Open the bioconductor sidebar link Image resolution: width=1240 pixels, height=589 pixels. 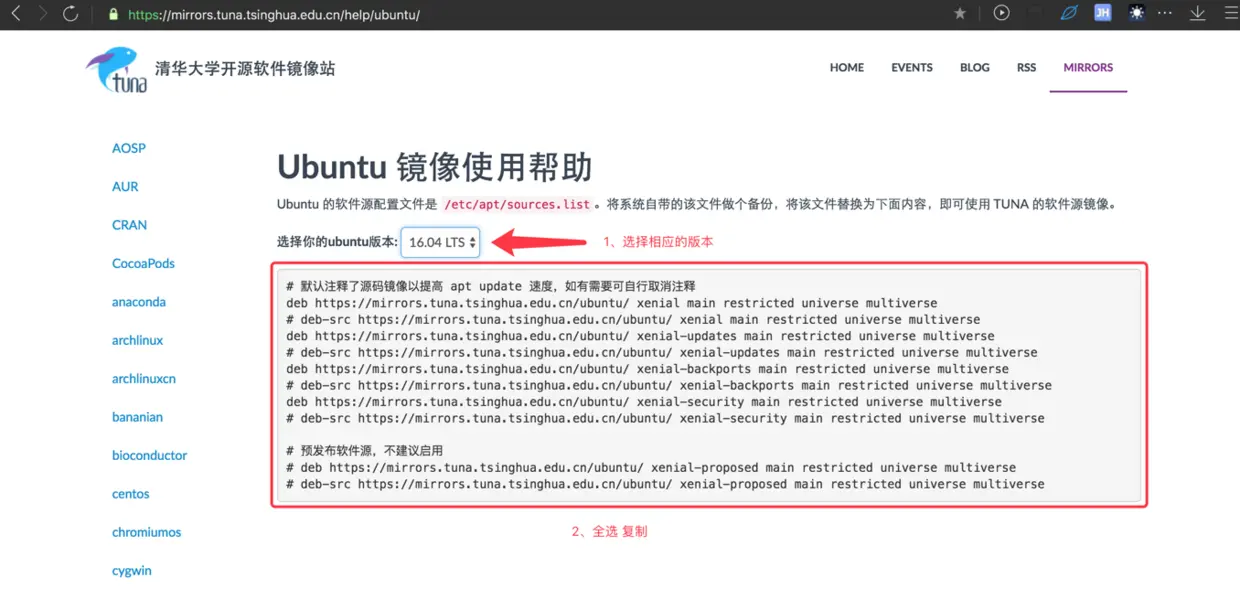(149, 456)
